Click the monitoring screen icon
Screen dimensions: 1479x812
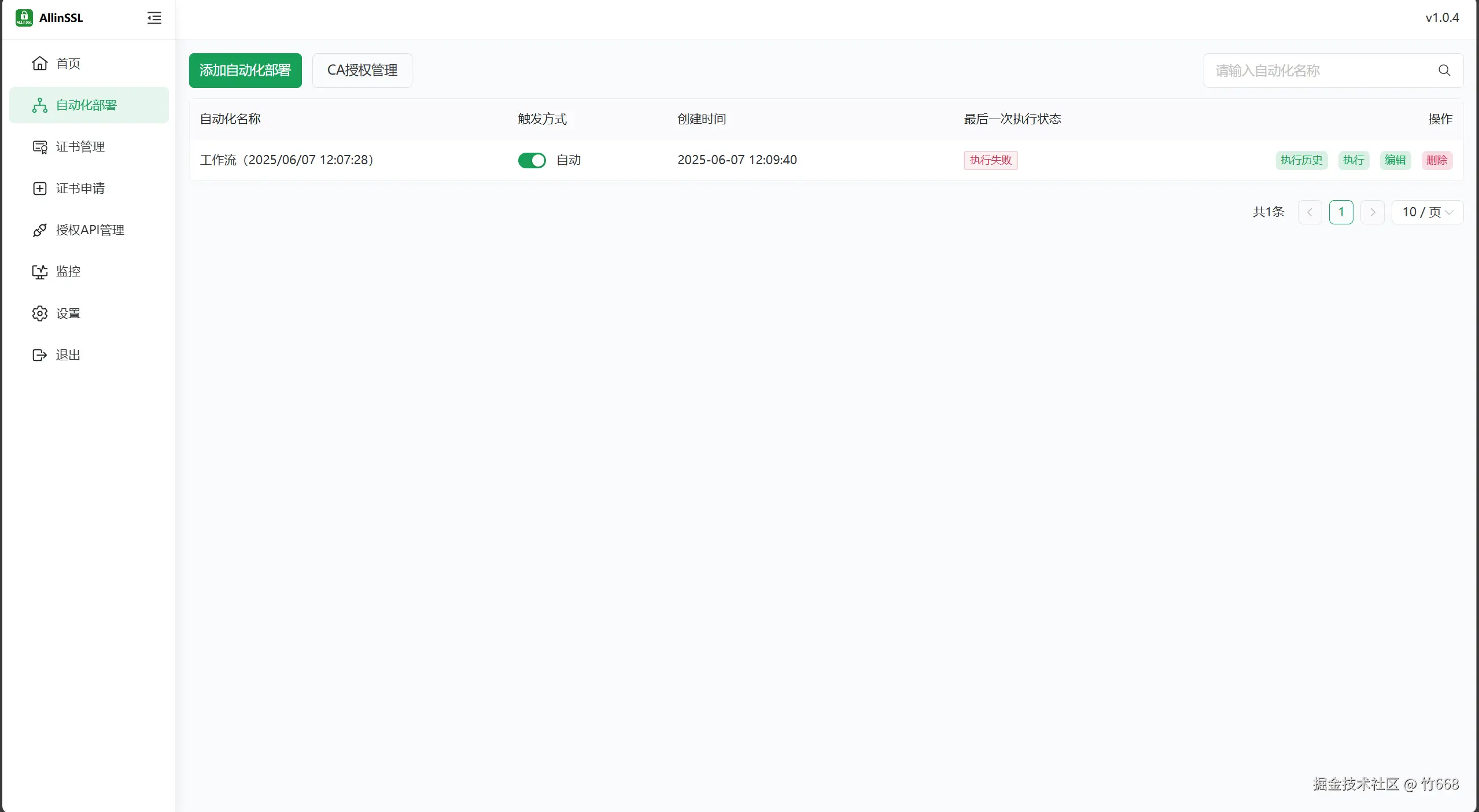[x=39, y=272]
